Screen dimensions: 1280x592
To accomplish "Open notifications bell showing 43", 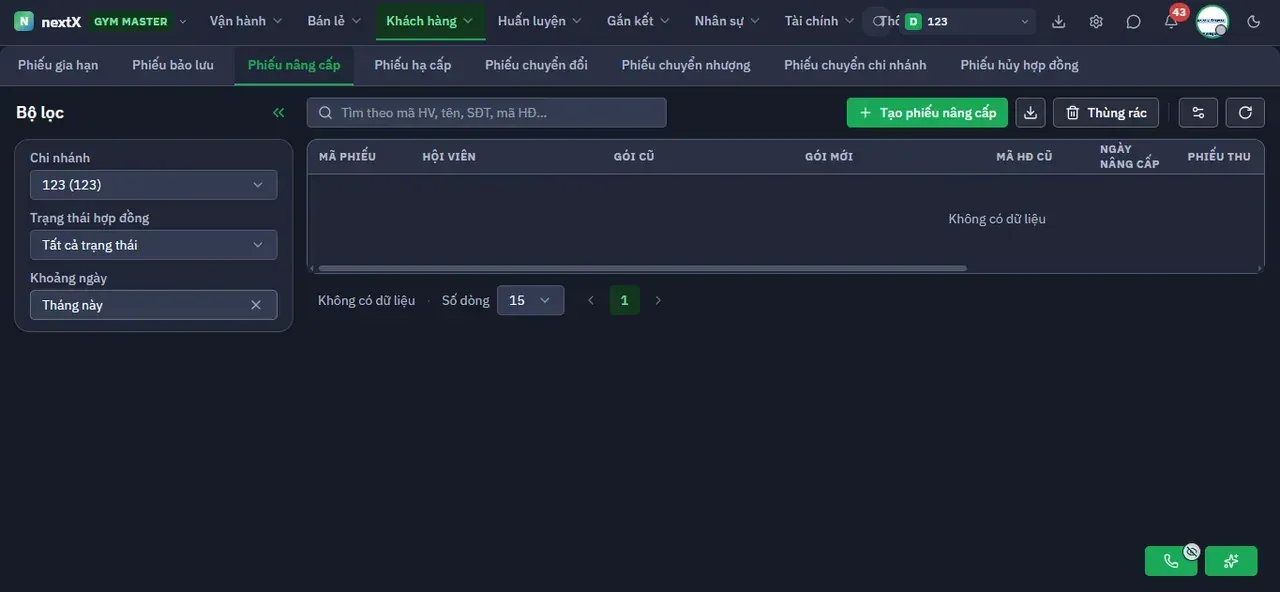I will click(1171, 21).
